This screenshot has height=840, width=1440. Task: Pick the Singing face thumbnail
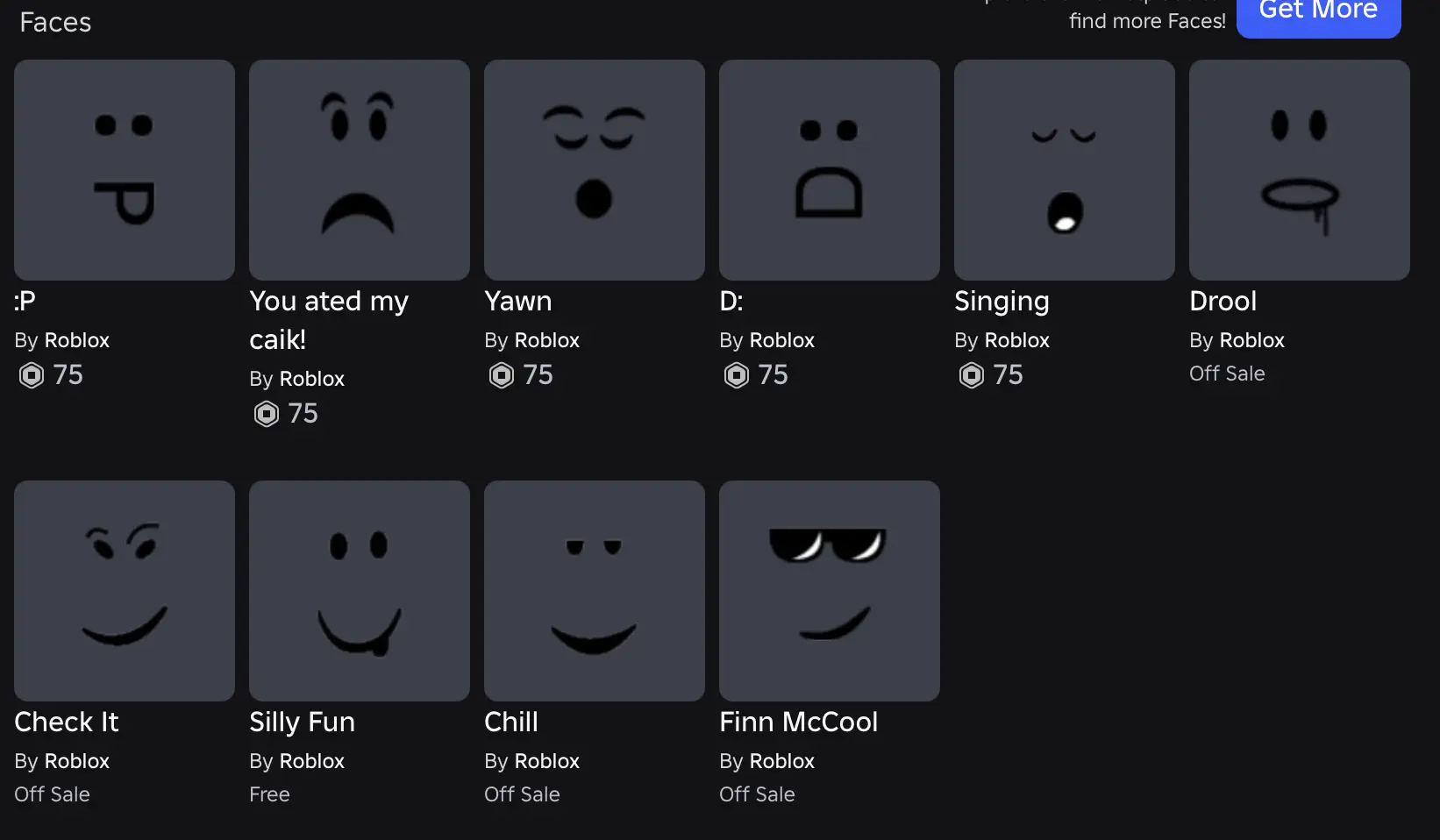pyautogui.click(x=1065, y=170)
